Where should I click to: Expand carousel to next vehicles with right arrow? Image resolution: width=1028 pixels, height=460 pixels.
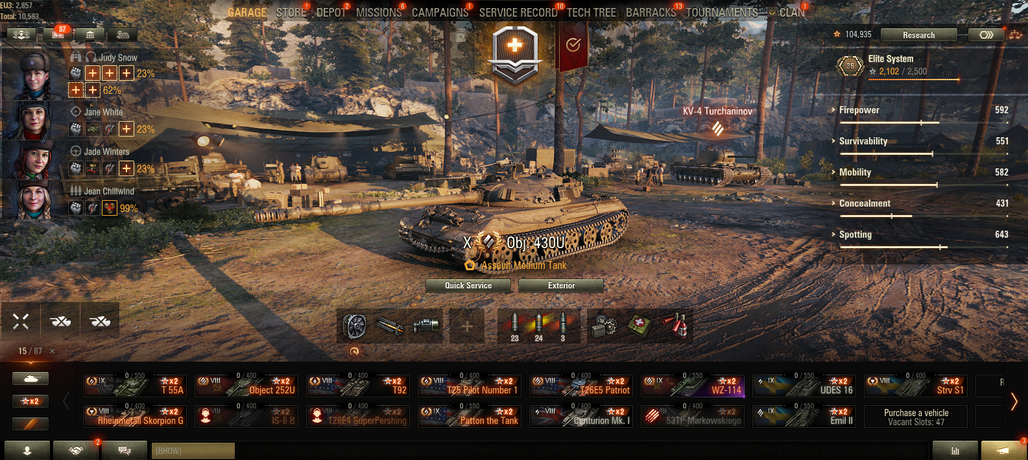click(1014, 401)
